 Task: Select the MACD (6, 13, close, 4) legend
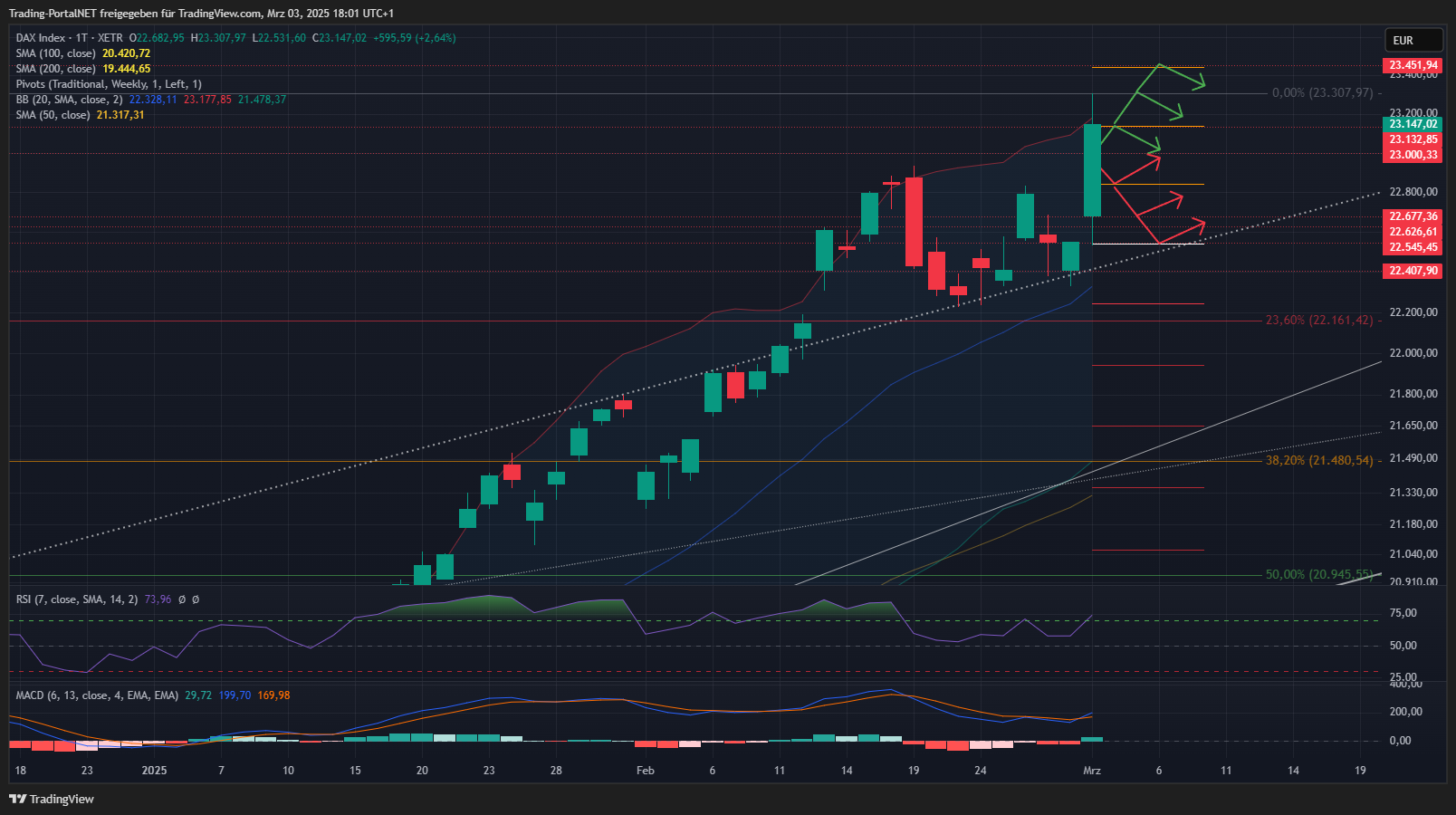tap(97, 695)
